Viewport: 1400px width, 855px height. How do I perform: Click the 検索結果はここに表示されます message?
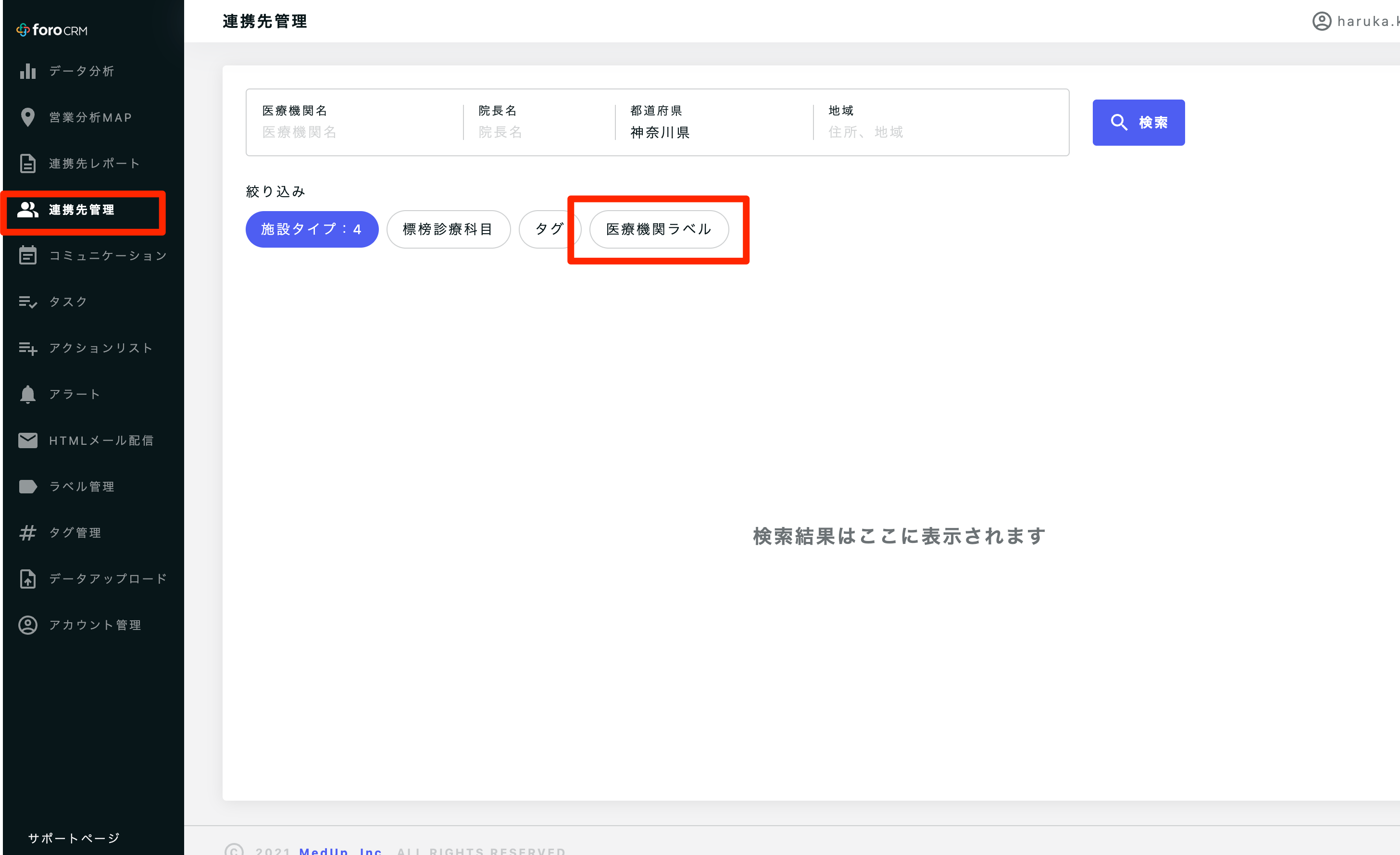pos(900,536)
